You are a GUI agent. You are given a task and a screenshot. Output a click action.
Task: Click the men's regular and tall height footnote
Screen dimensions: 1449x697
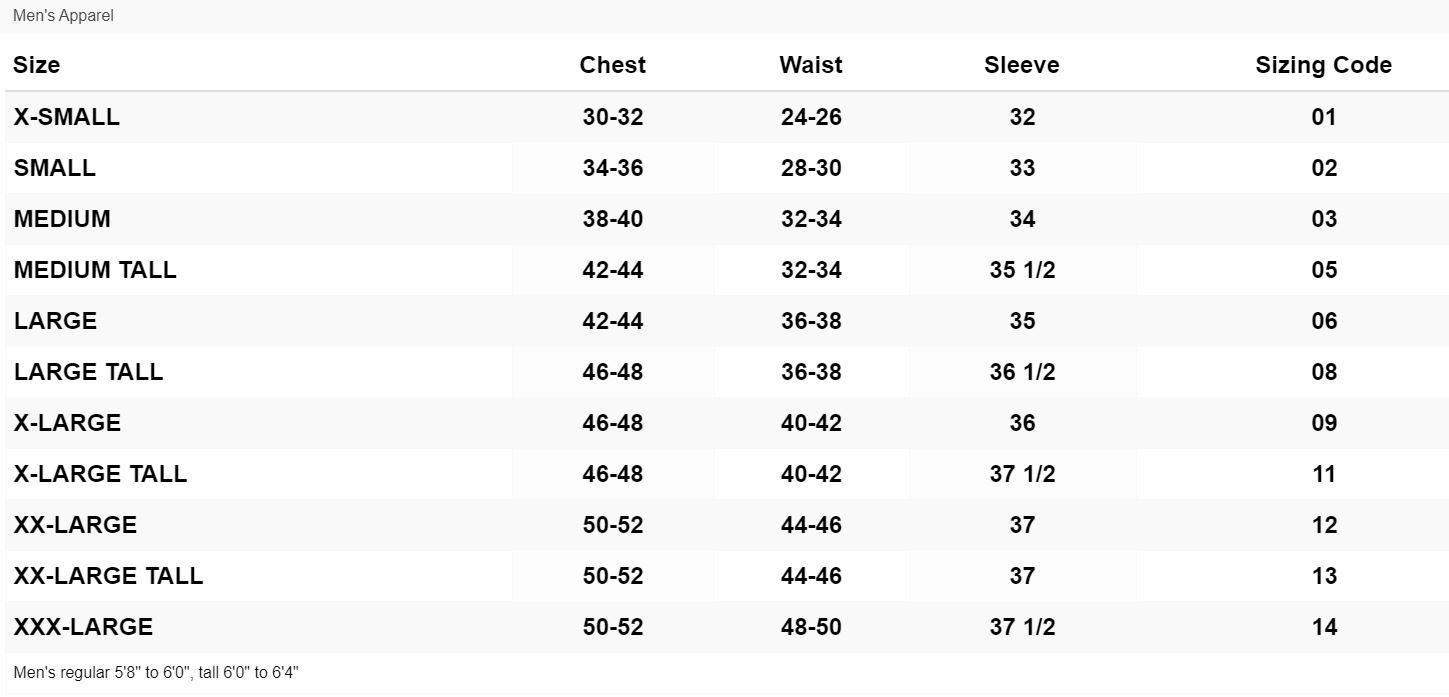156,673
